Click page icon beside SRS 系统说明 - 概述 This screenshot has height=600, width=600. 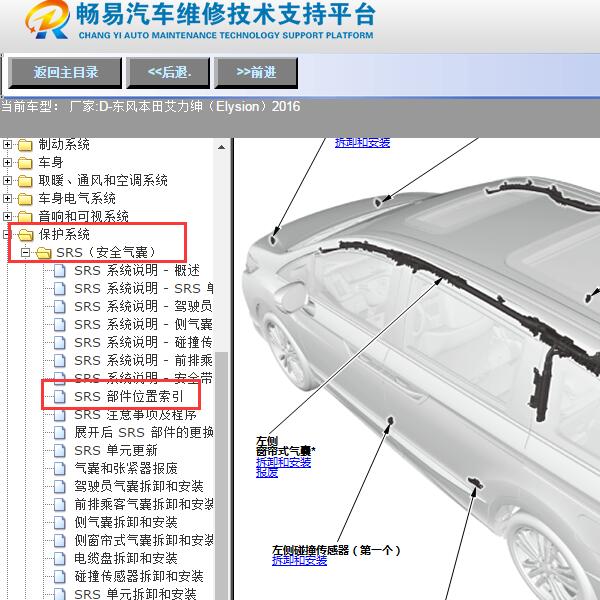point(59,271)
